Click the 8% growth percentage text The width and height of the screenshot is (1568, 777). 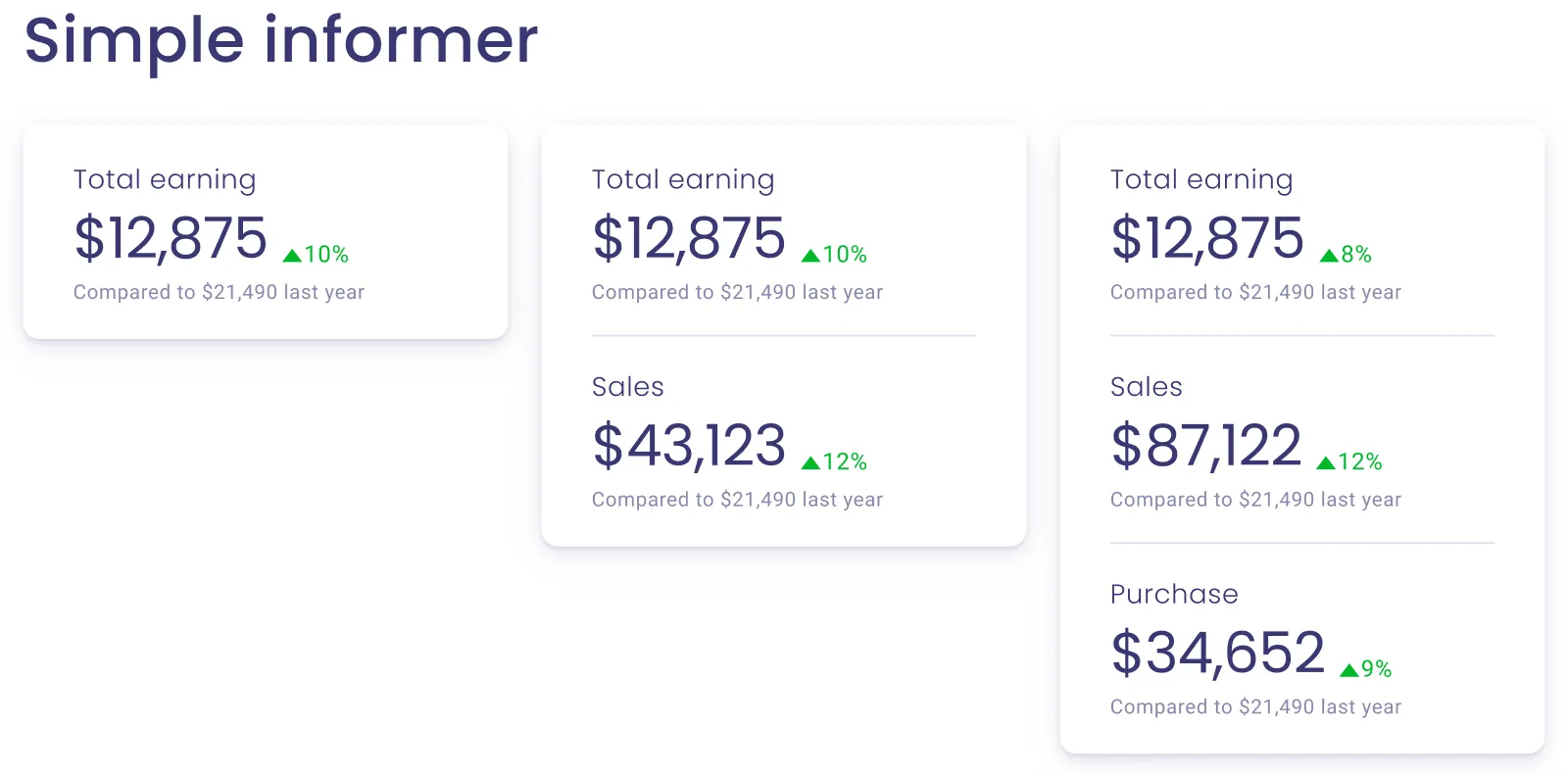(x=1356, y=255)
